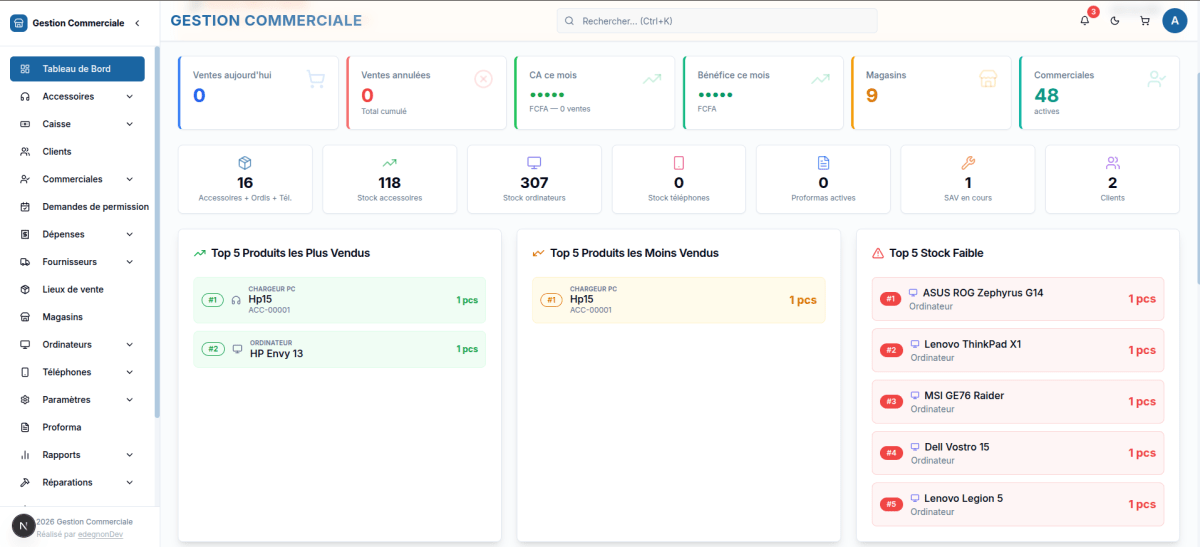Screen dimensions: 1200x547
Task: Expand the Accessoires menu chevron
Action: coord(130,97)
